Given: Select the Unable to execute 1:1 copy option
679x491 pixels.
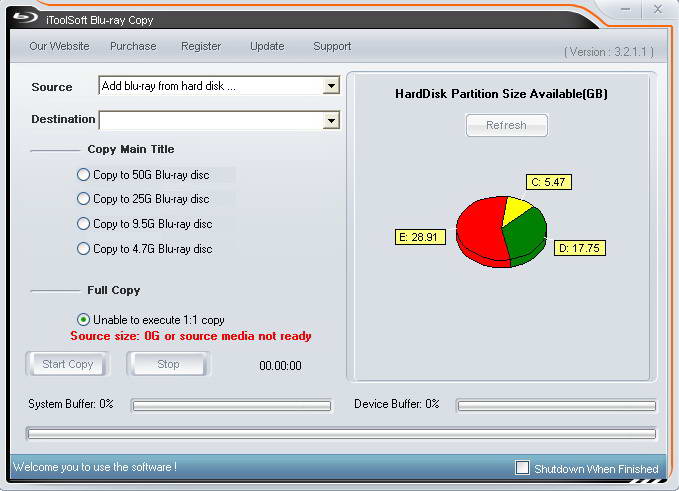Looking at the screenshot, I should [151, 320].
